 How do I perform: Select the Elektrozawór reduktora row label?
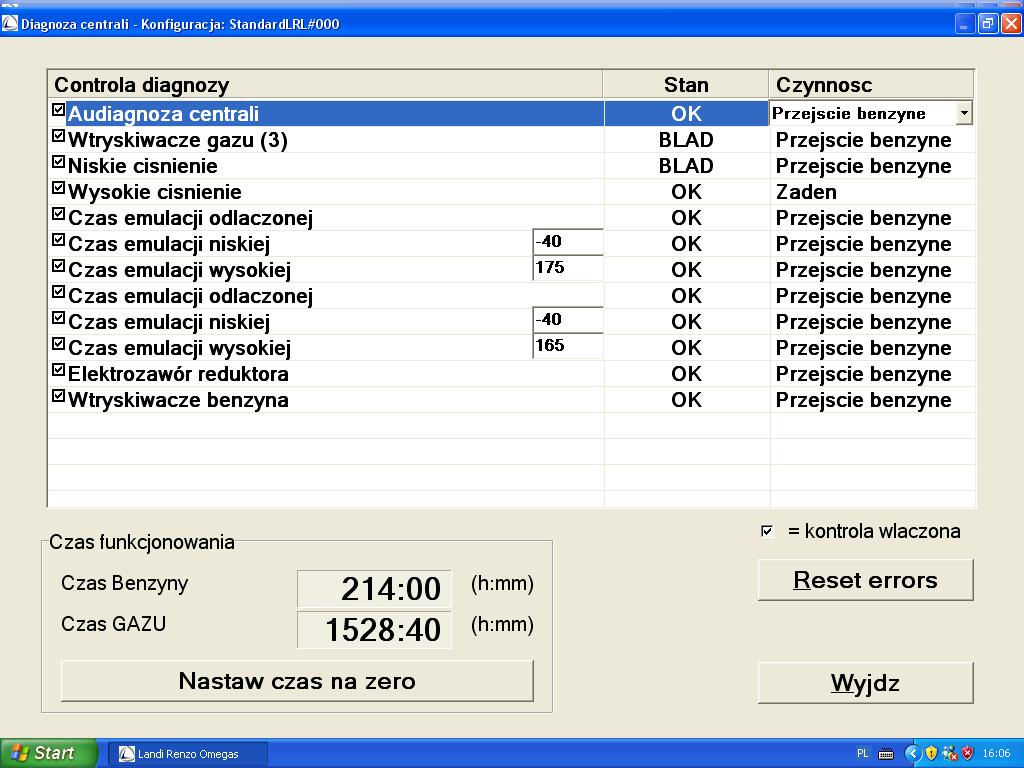point(178,374)
